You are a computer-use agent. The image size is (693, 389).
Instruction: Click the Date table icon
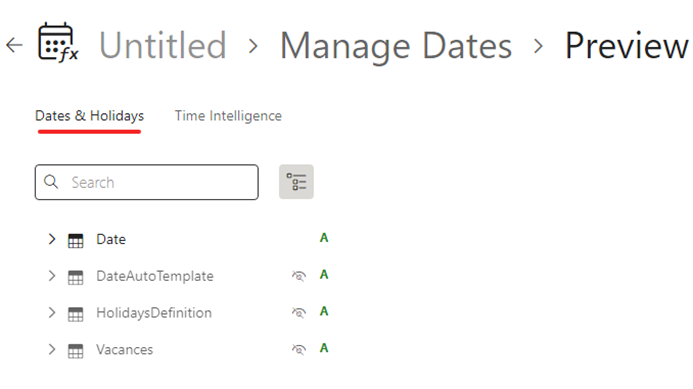76,240
